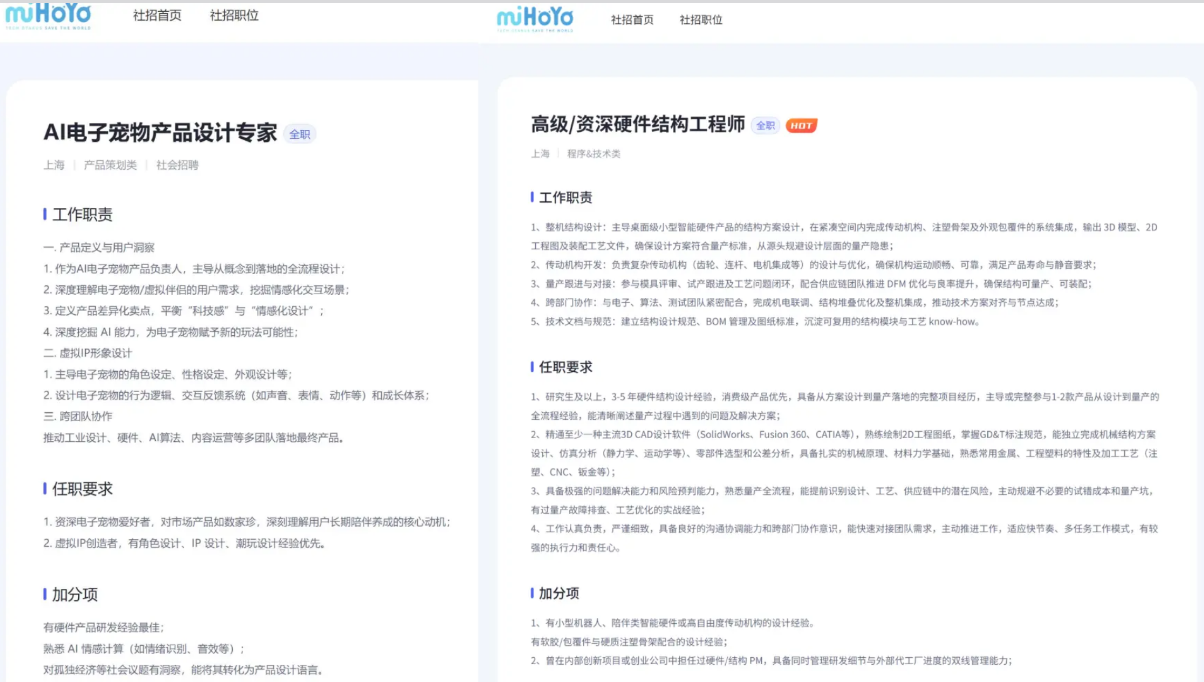Select the title AI电子宠物产品设计专家
This screenshot has width=1204, height=682.
(x=160, y=133)
